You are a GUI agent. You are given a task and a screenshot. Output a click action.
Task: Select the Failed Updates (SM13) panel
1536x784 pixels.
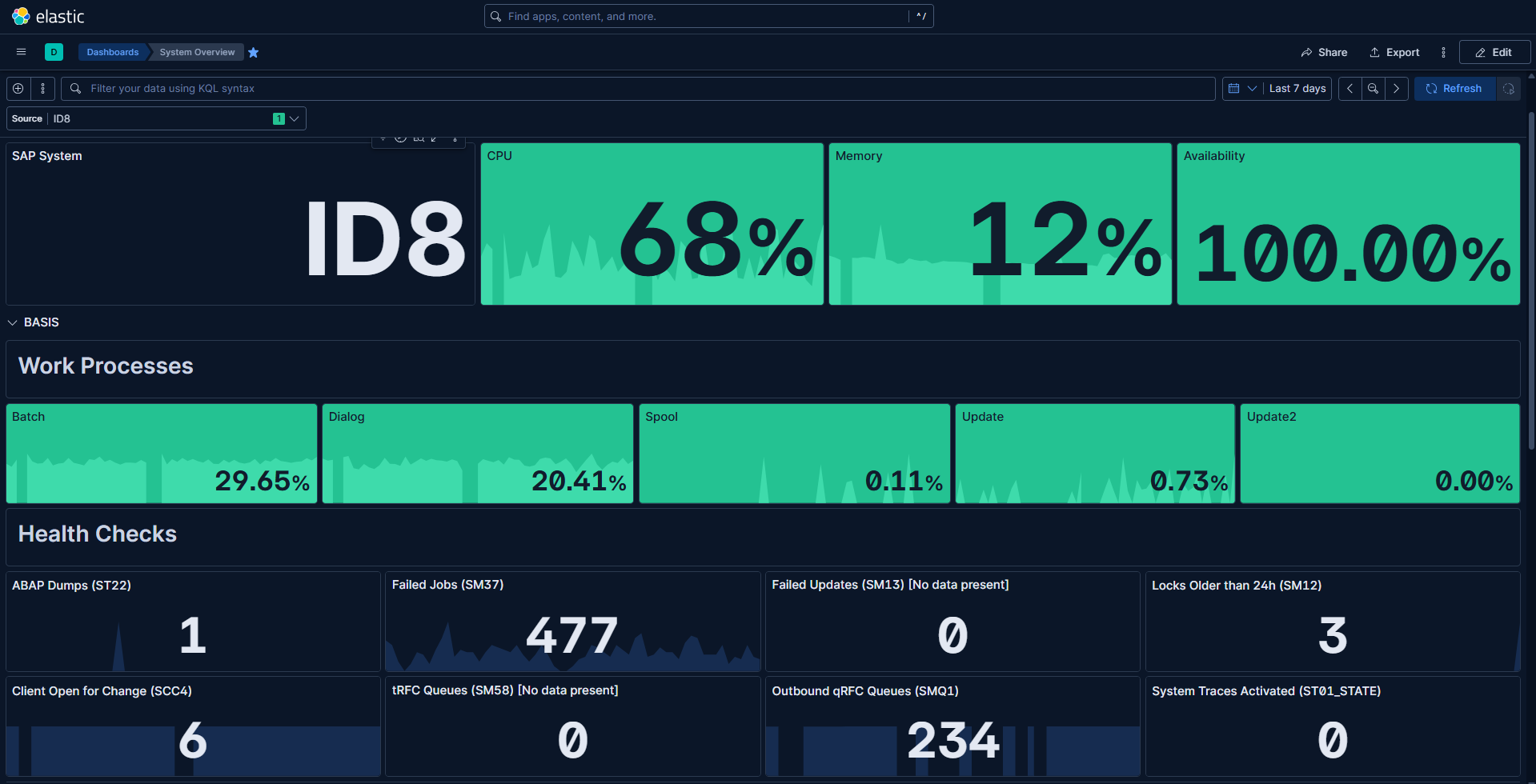click(952, 622)
